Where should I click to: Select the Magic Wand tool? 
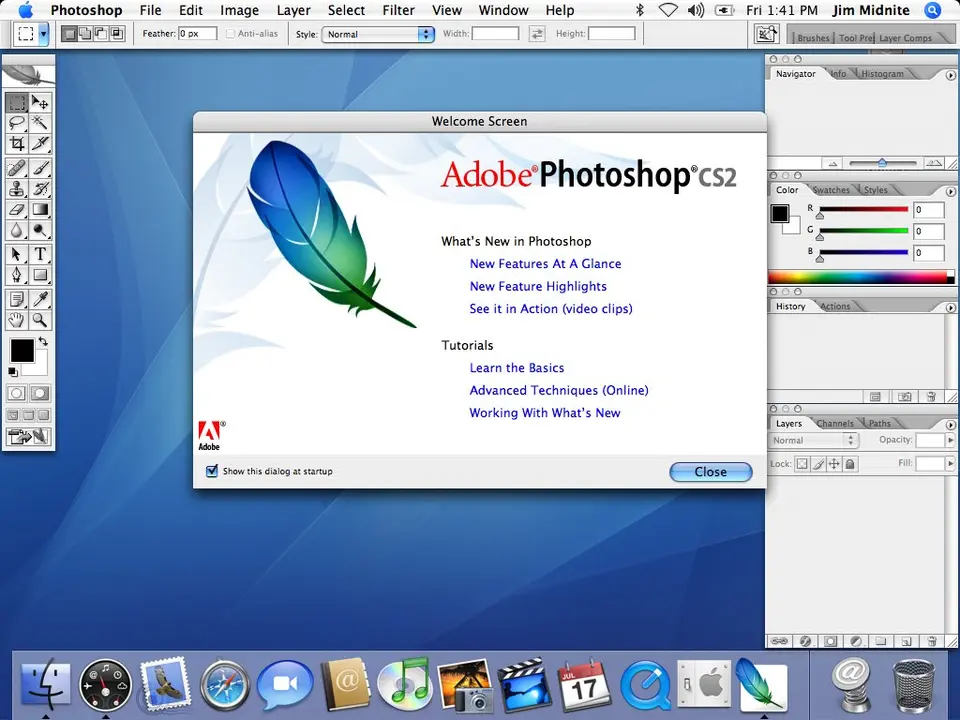point(40,122)
